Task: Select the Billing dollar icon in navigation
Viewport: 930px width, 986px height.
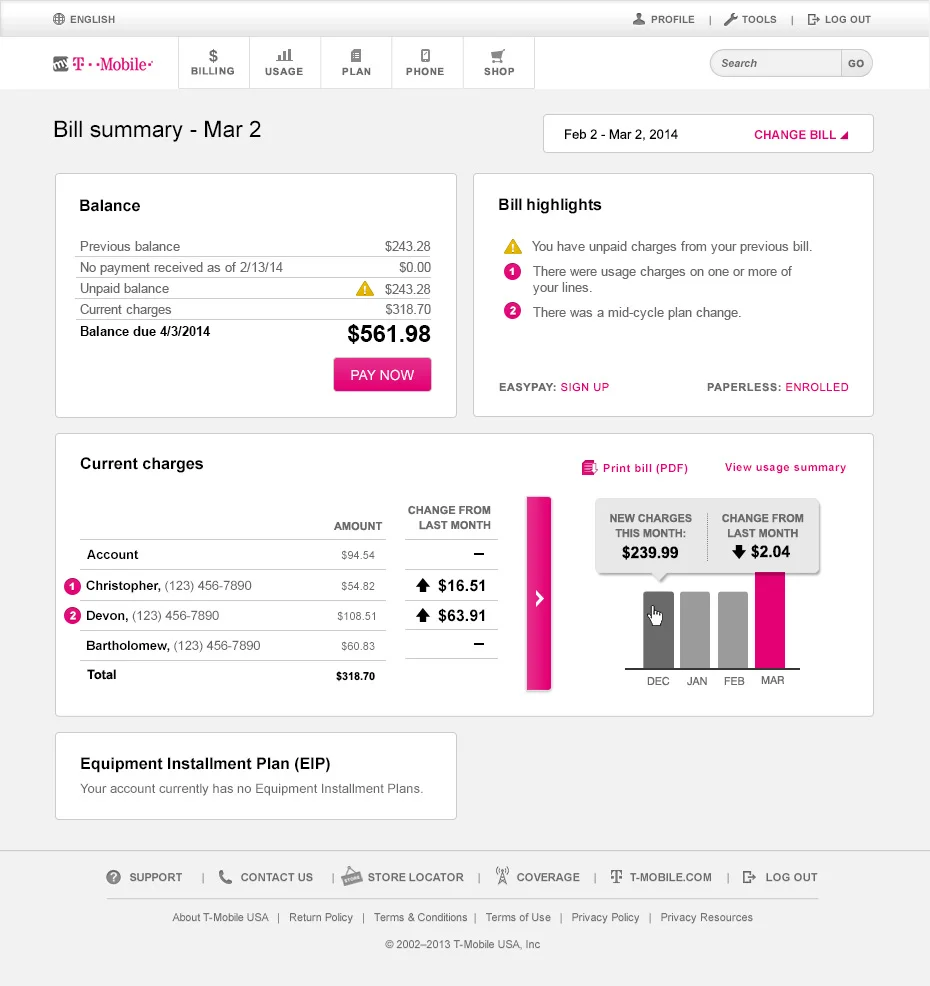Action: [213, 55]
